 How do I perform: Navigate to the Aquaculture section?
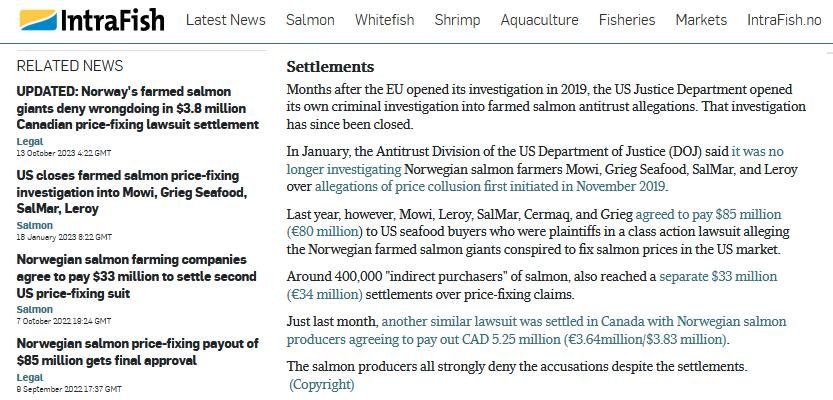click(539, 20)
